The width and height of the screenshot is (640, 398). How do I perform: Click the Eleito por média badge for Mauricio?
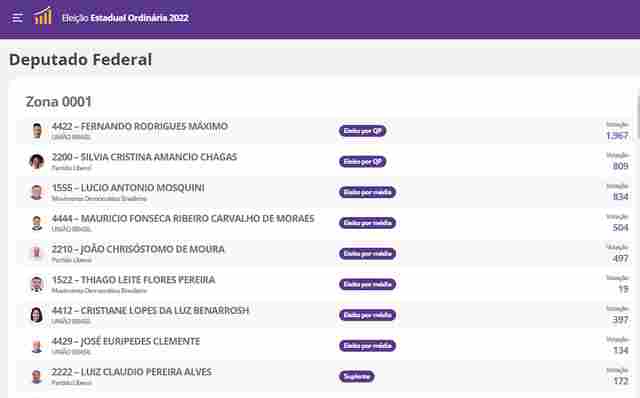[367, 223]
